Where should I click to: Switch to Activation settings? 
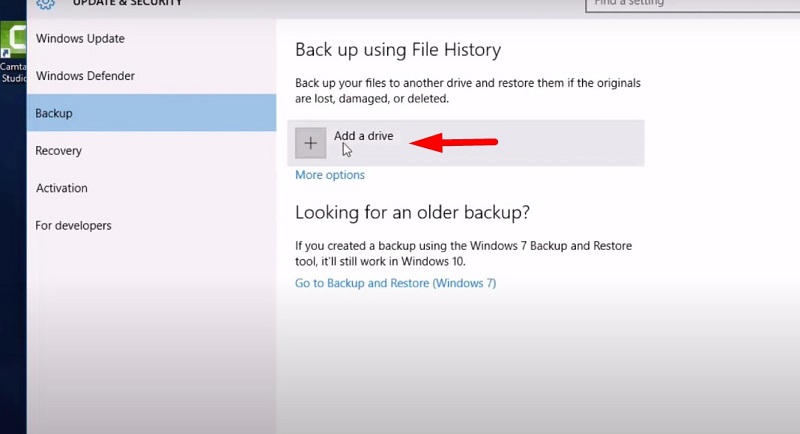(x=61, y=188)
